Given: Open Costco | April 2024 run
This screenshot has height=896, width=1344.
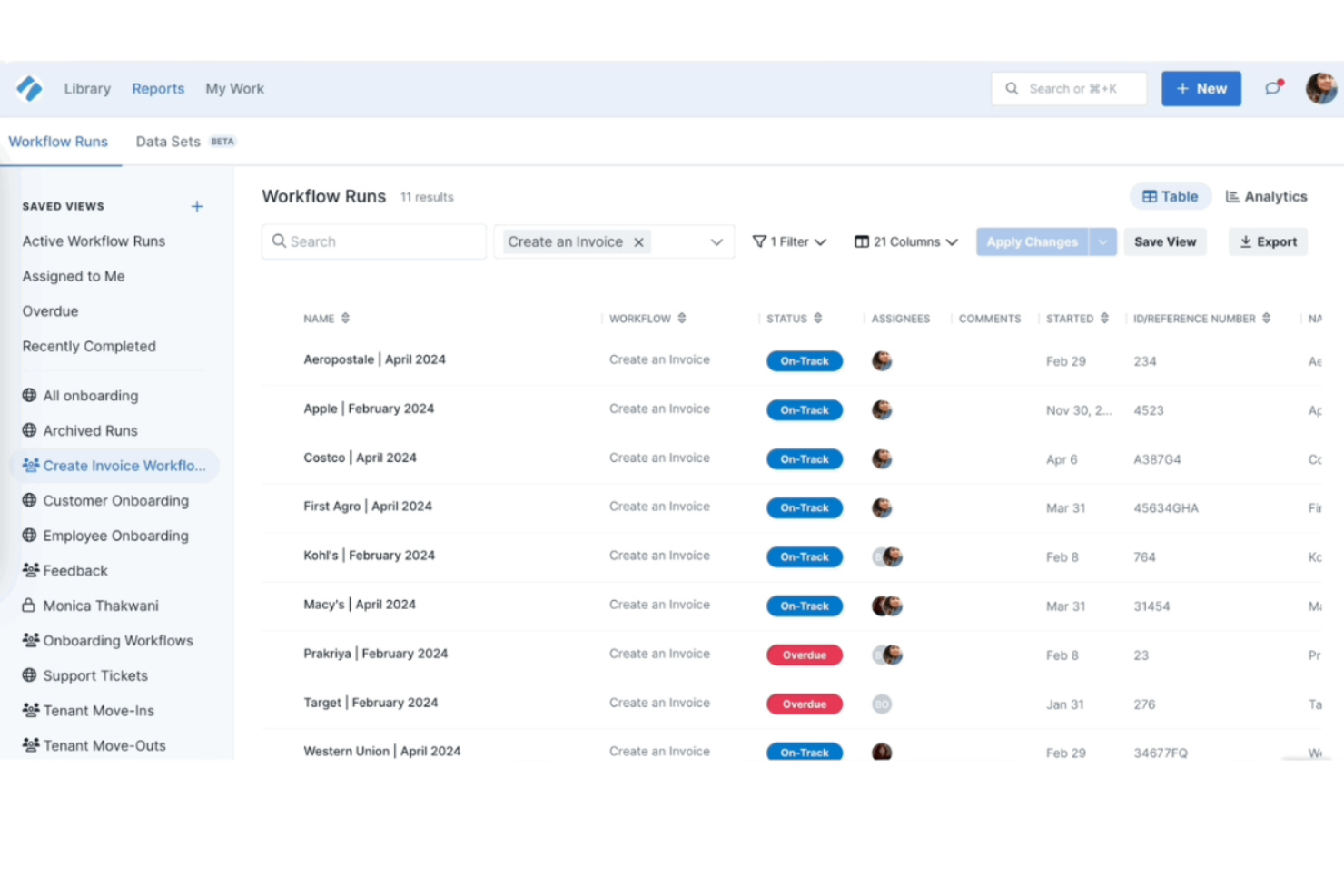Looking at the screenshot, I should 360,458.
